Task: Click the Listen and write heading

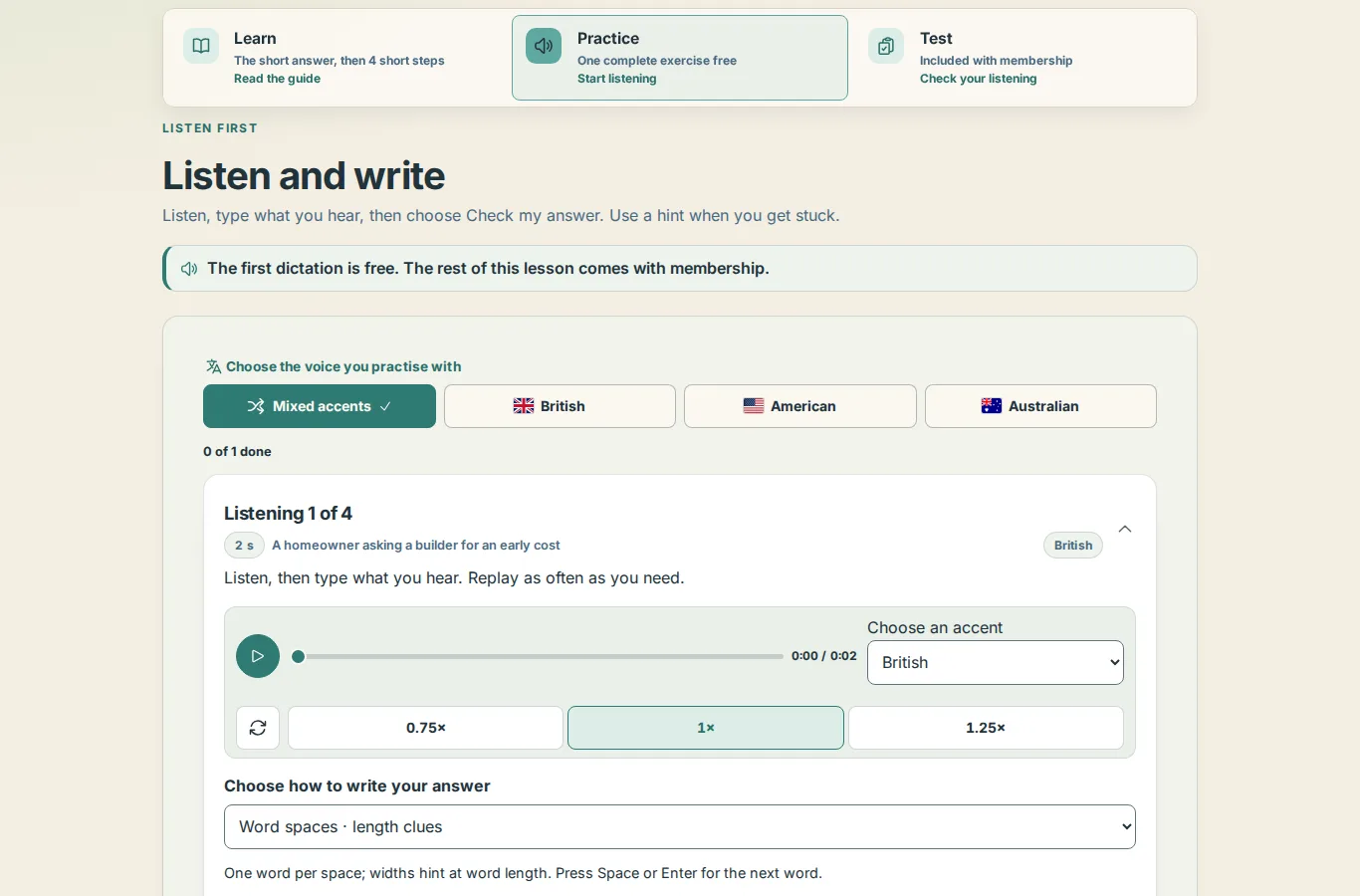Action: pos(304,176)
